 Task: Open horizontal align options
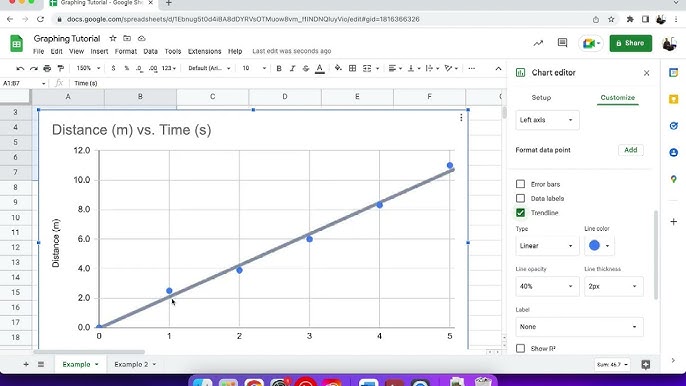tap(395, 68)
